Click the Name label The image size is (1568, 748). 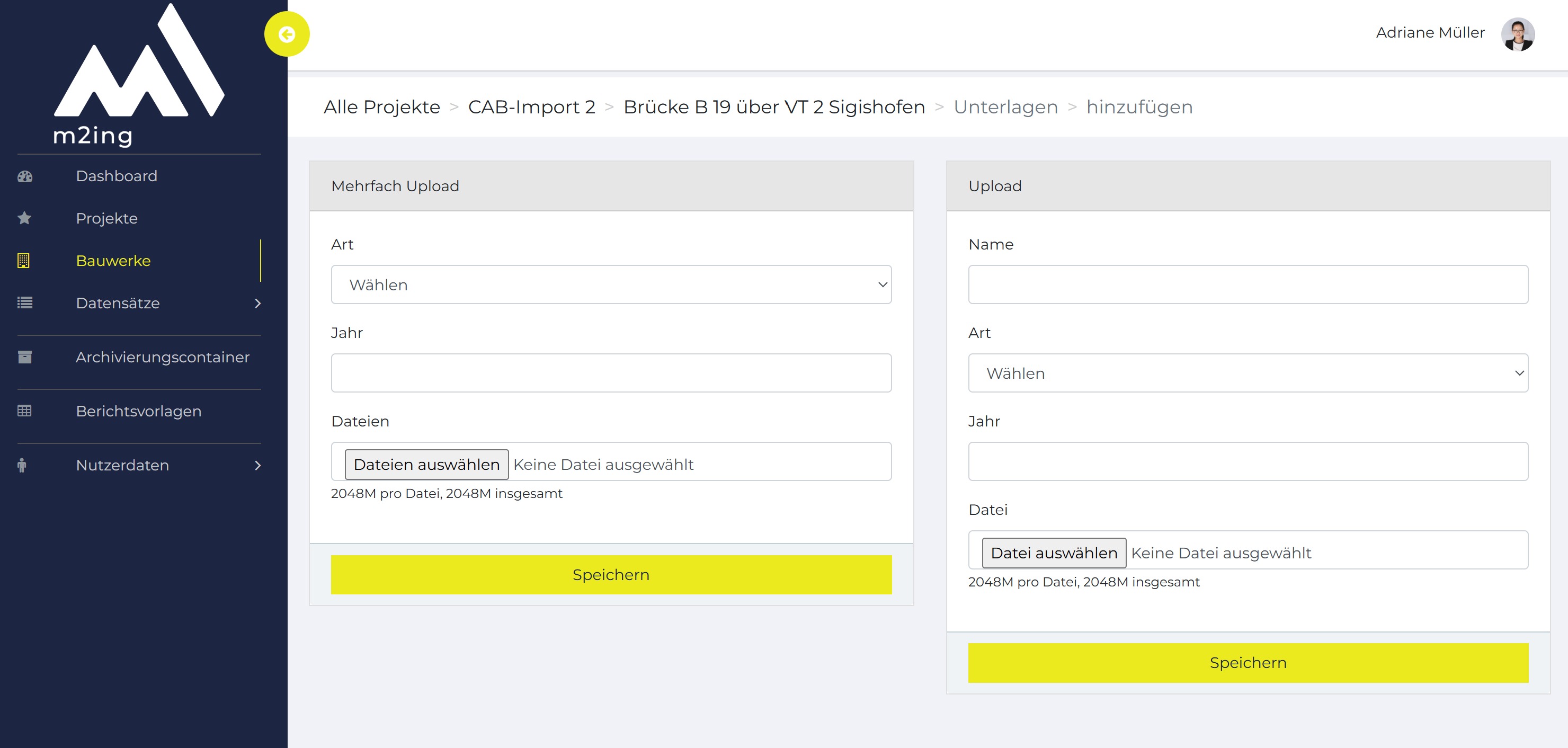tap(991, 244)
